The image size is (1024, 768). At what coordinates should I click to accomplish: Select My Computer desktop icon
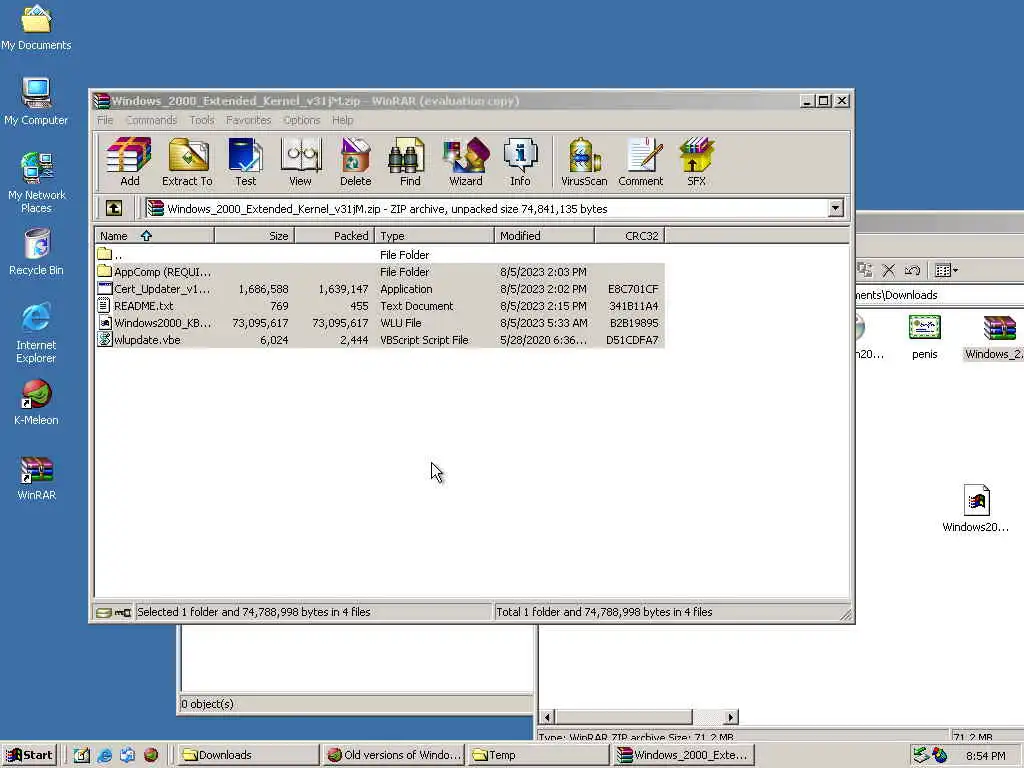36,101
